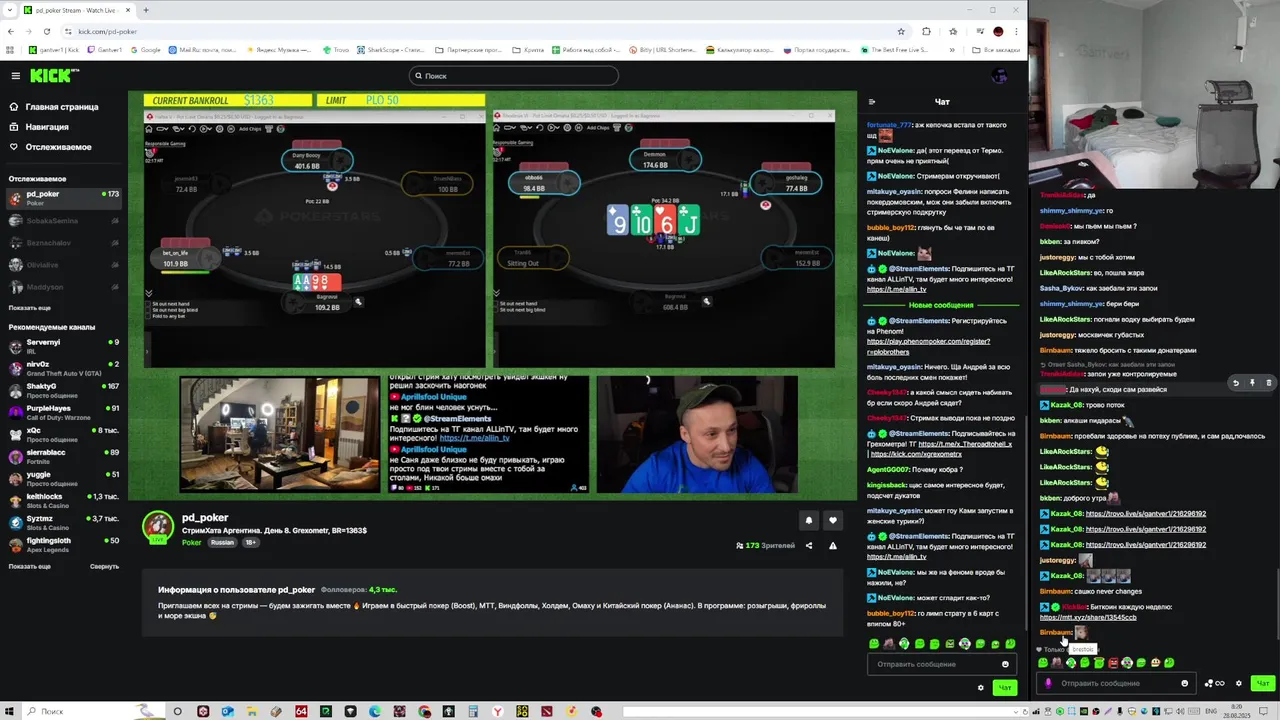Focus the Kick search box labeled Поиск

[514, 76]
